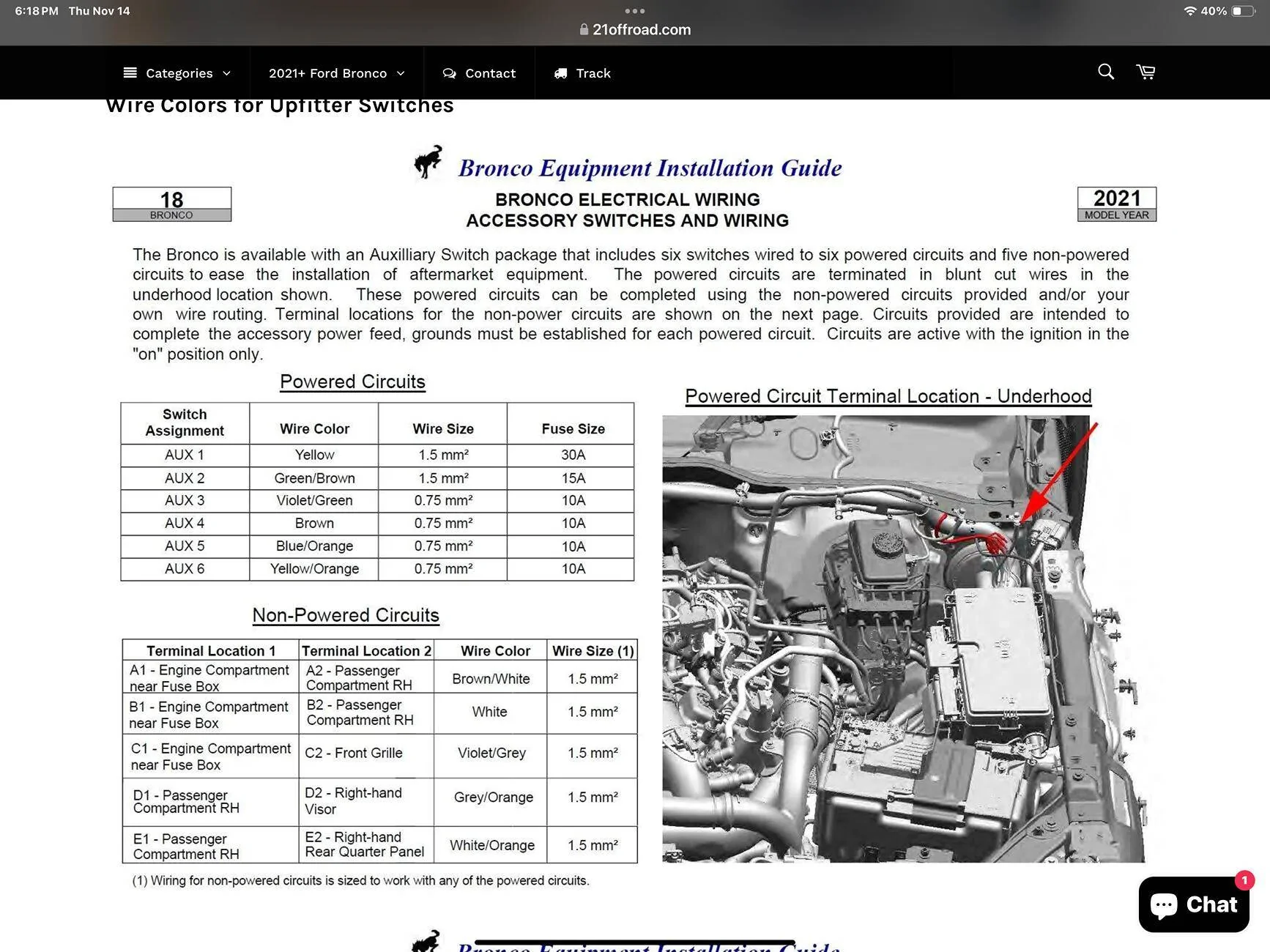Click the E2 - Right-hand Rear Quarter Panel cell
The width and height of the screenshot is (1270, 952).
pyautogui.click(x=366, y=844)
